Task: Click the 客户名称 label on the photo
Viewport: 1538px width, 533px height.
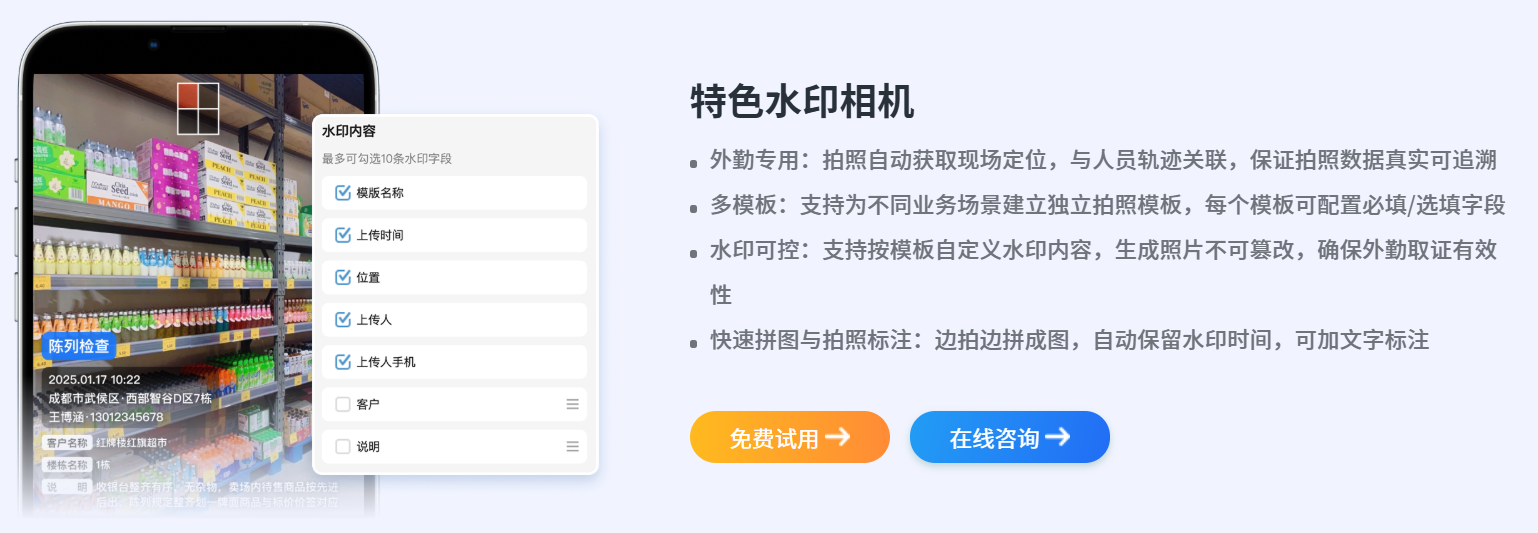Action: click(x=68, y=442)
